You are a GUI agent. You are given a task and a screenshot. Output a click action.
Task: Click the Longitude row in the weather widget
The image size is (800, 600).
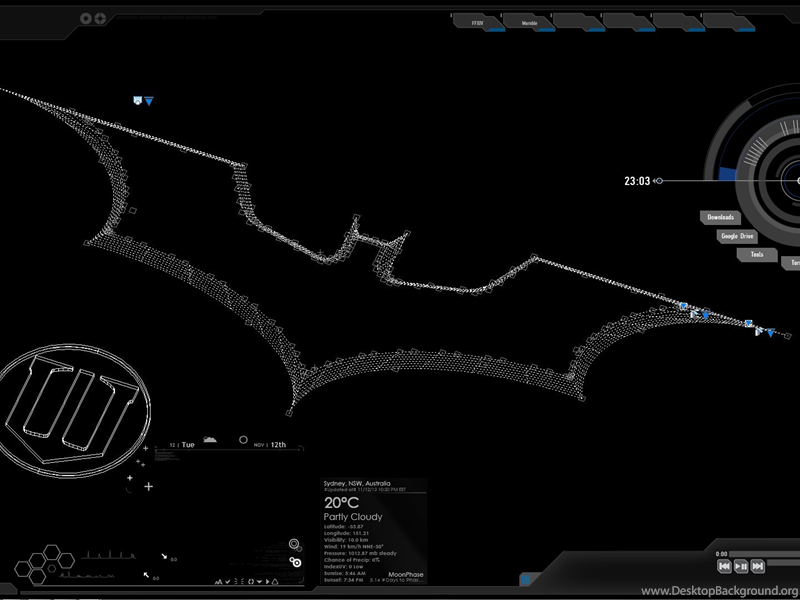pos(346,533)
